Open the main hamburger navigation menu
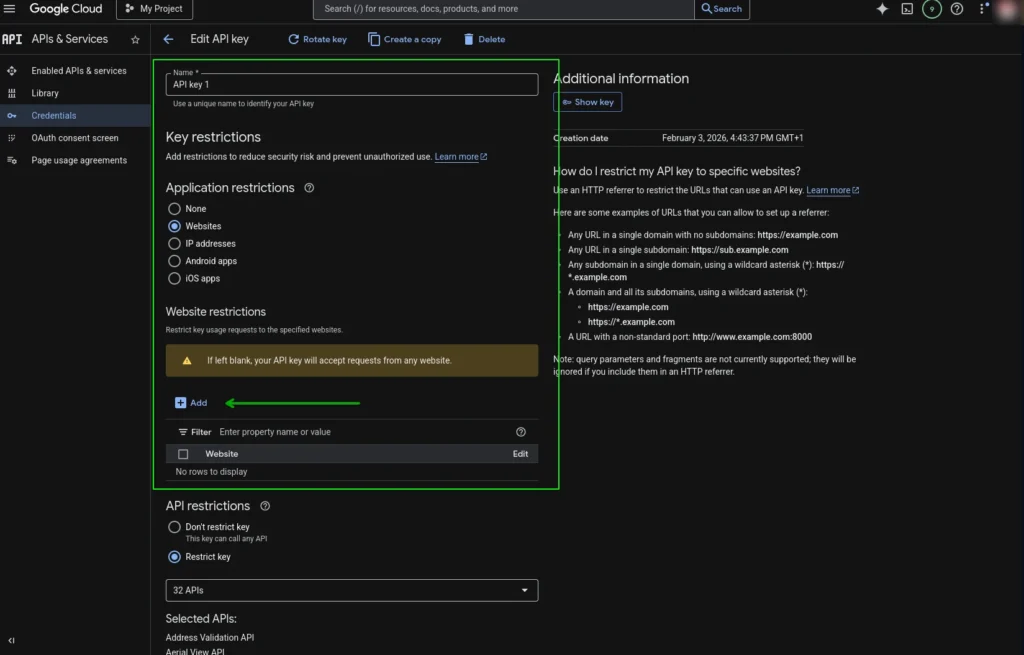Screen dimensions: 1024x655 click(x=10, y=9)
